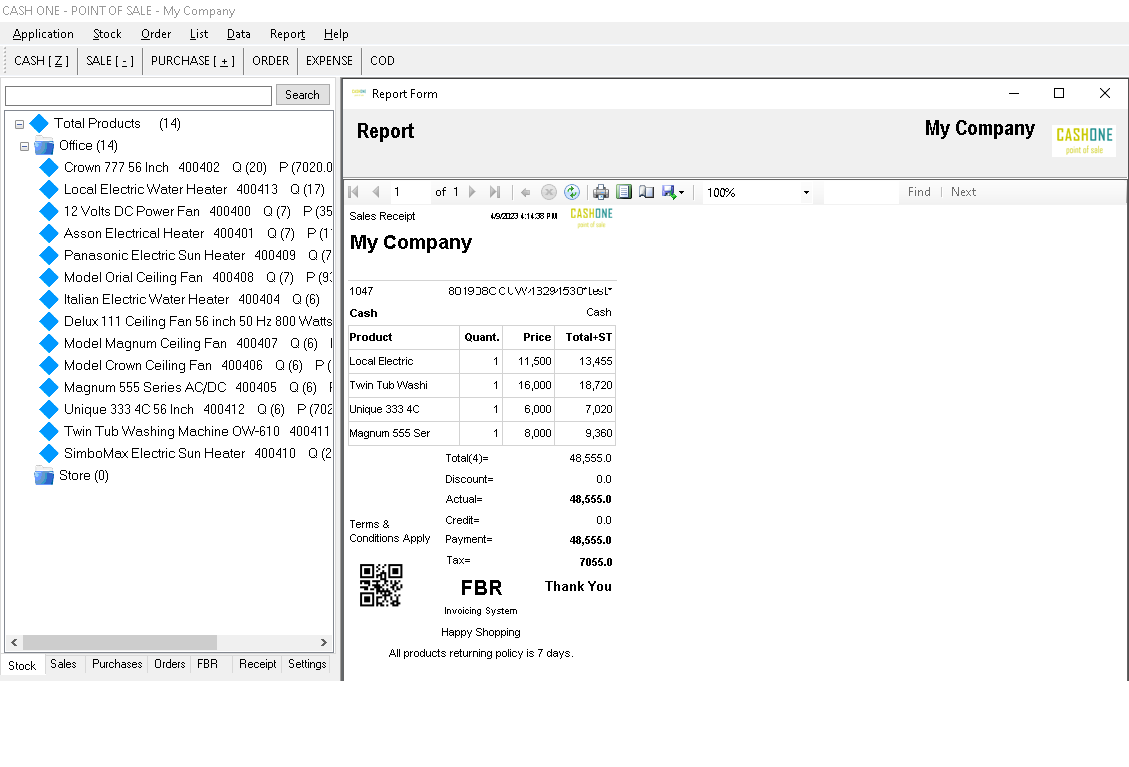Click the stop rendering icon
Screen dimensions: 1129x767
coord(549,192)
